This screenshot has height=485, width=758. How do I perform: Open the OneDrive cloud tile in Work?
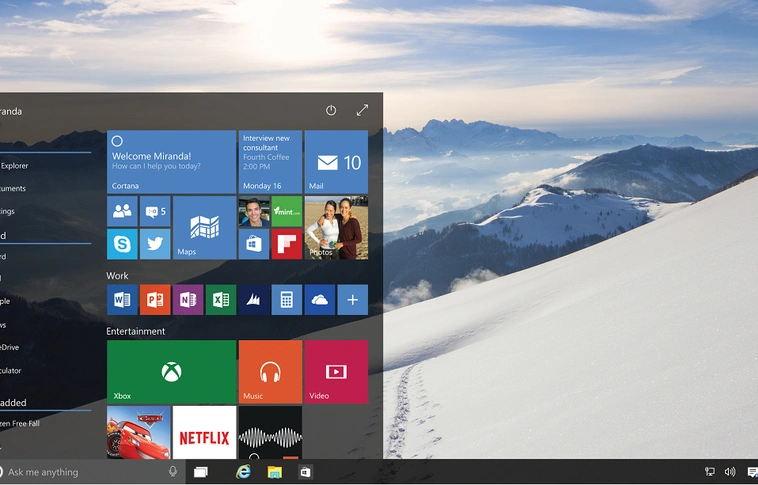point(320,300)
